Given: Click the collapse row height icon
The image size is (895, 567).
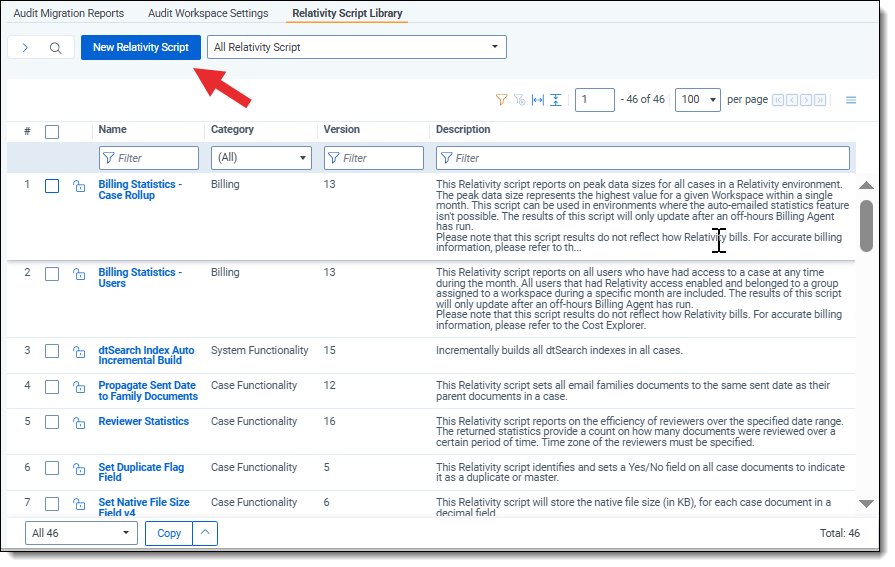Looking at the screenshot, I should (x=555, y=100).
